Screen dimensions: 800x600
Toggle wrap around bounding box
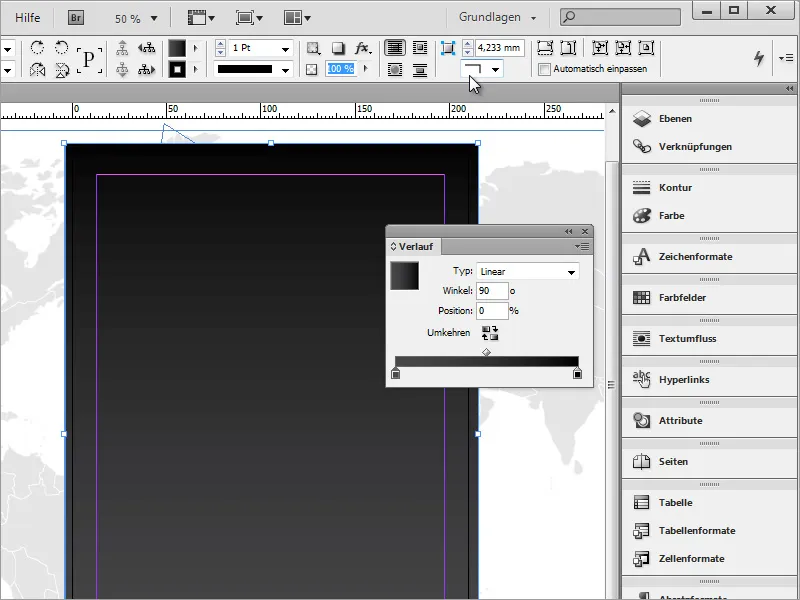tap(420, 48)
